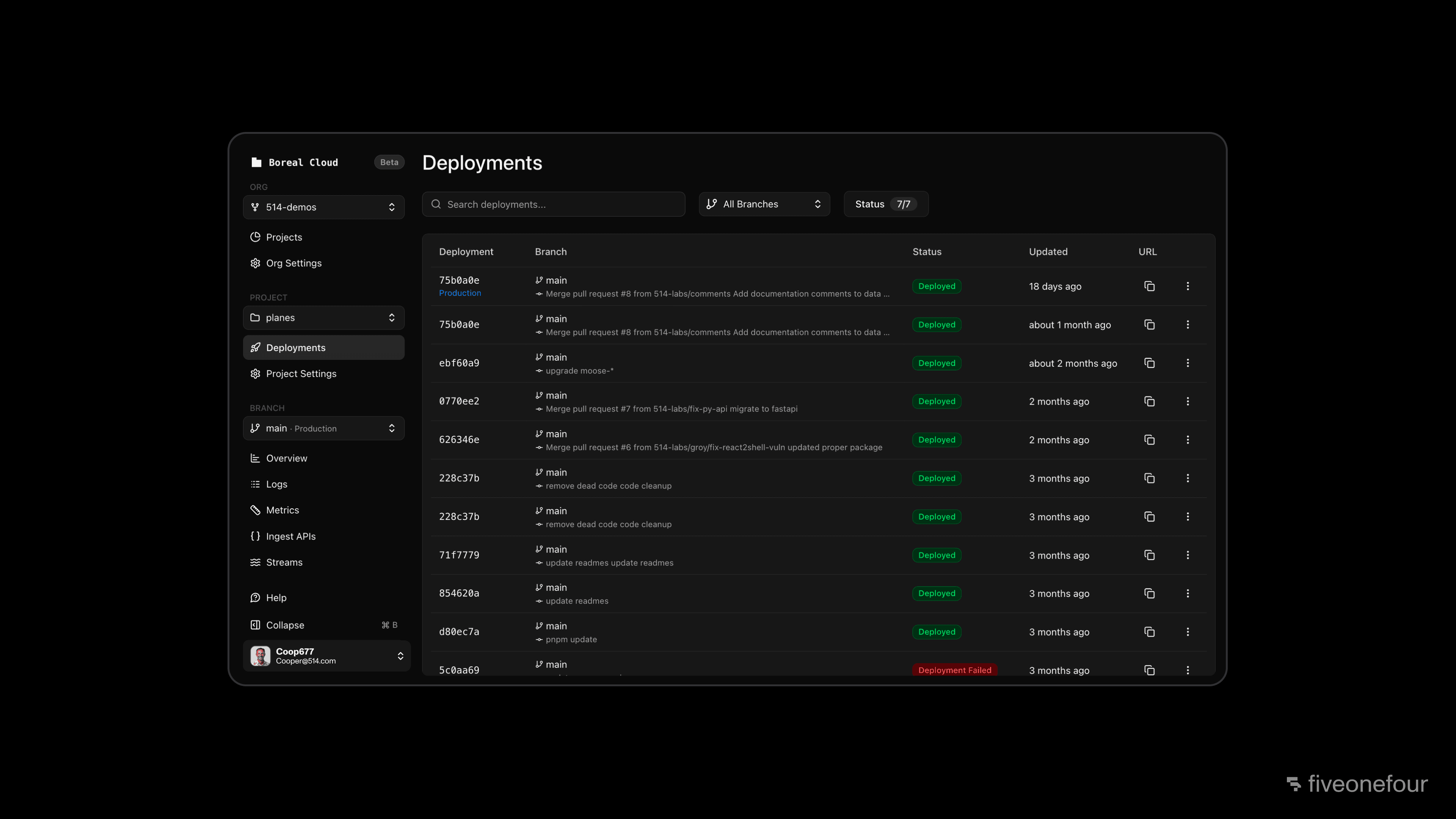Click the Boreal Cloud logo icon
This screenshot has height=819, width=1456.
pyautogui.click(x=256, y=162)
